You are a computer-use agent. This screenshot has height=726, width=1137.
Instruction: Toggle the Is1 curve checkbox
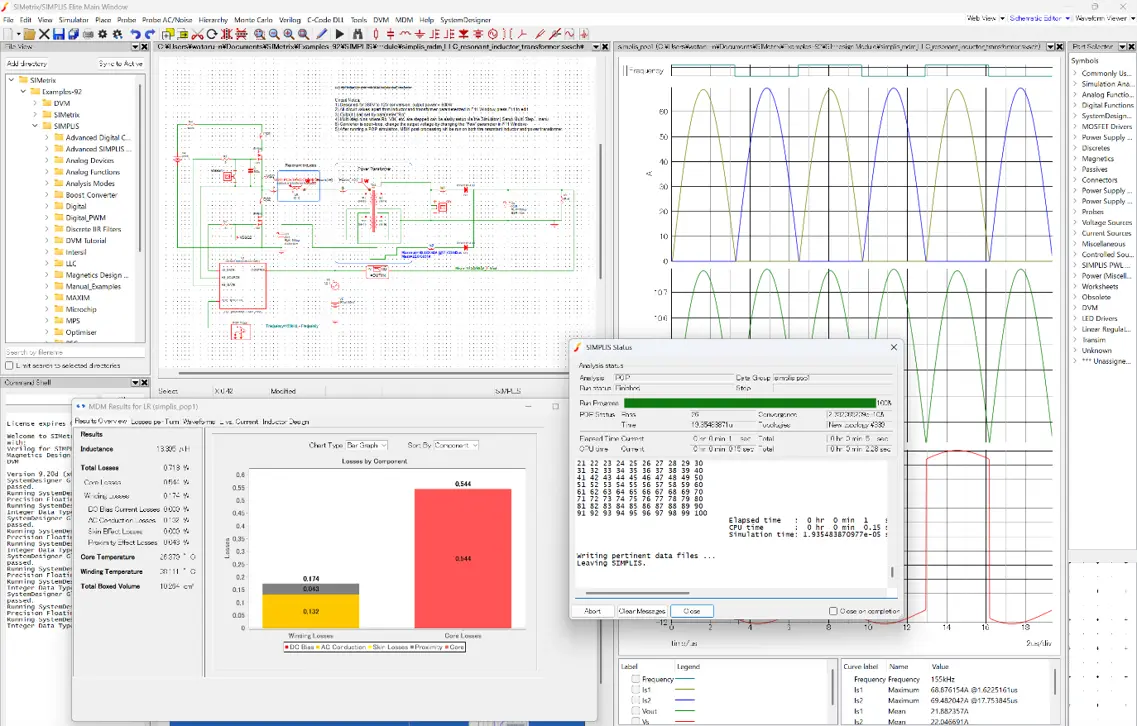[636, 690]
